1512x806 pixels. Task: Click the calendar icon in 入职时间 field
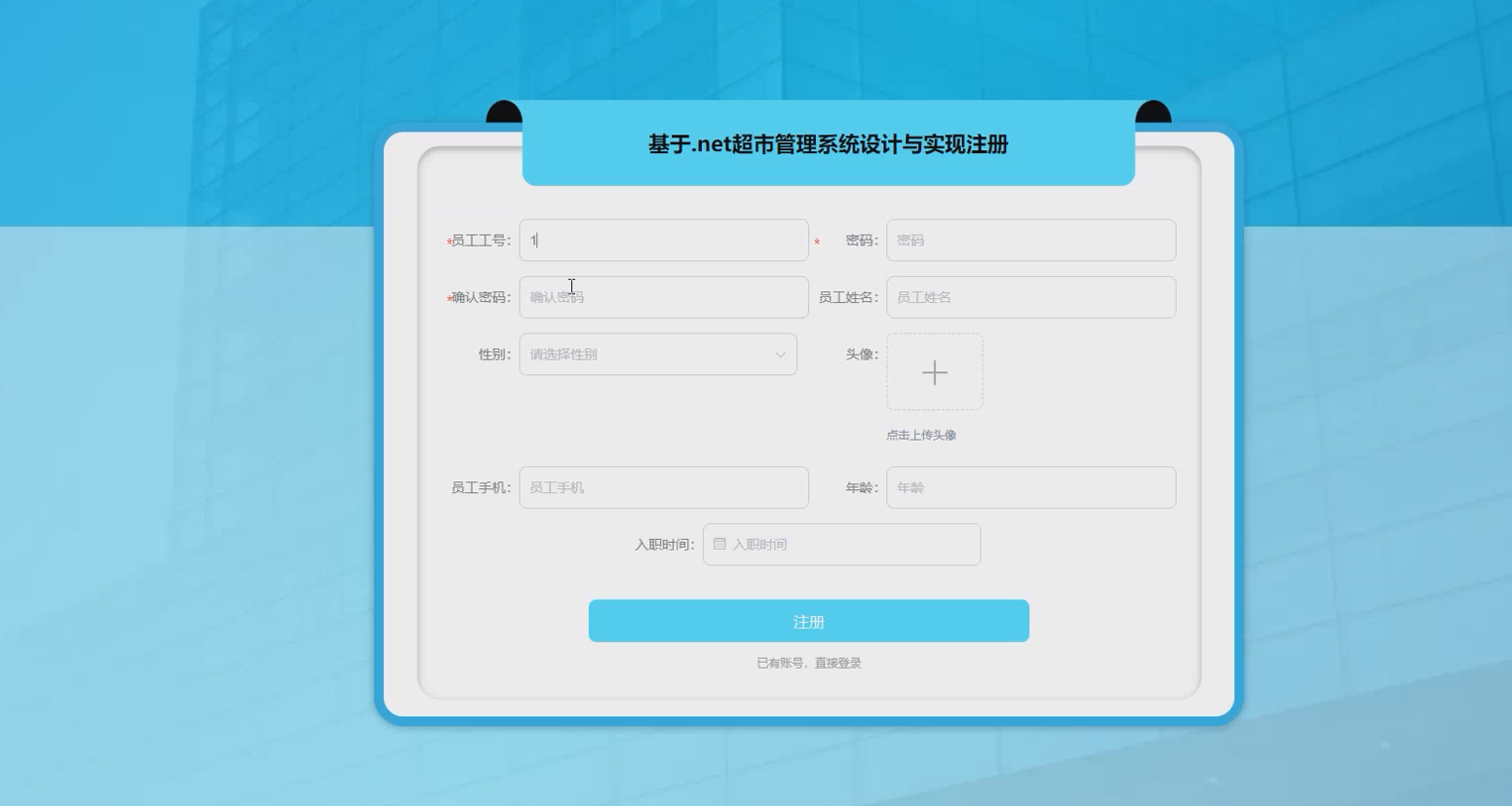pyautogui.click(x=719, y=544)
